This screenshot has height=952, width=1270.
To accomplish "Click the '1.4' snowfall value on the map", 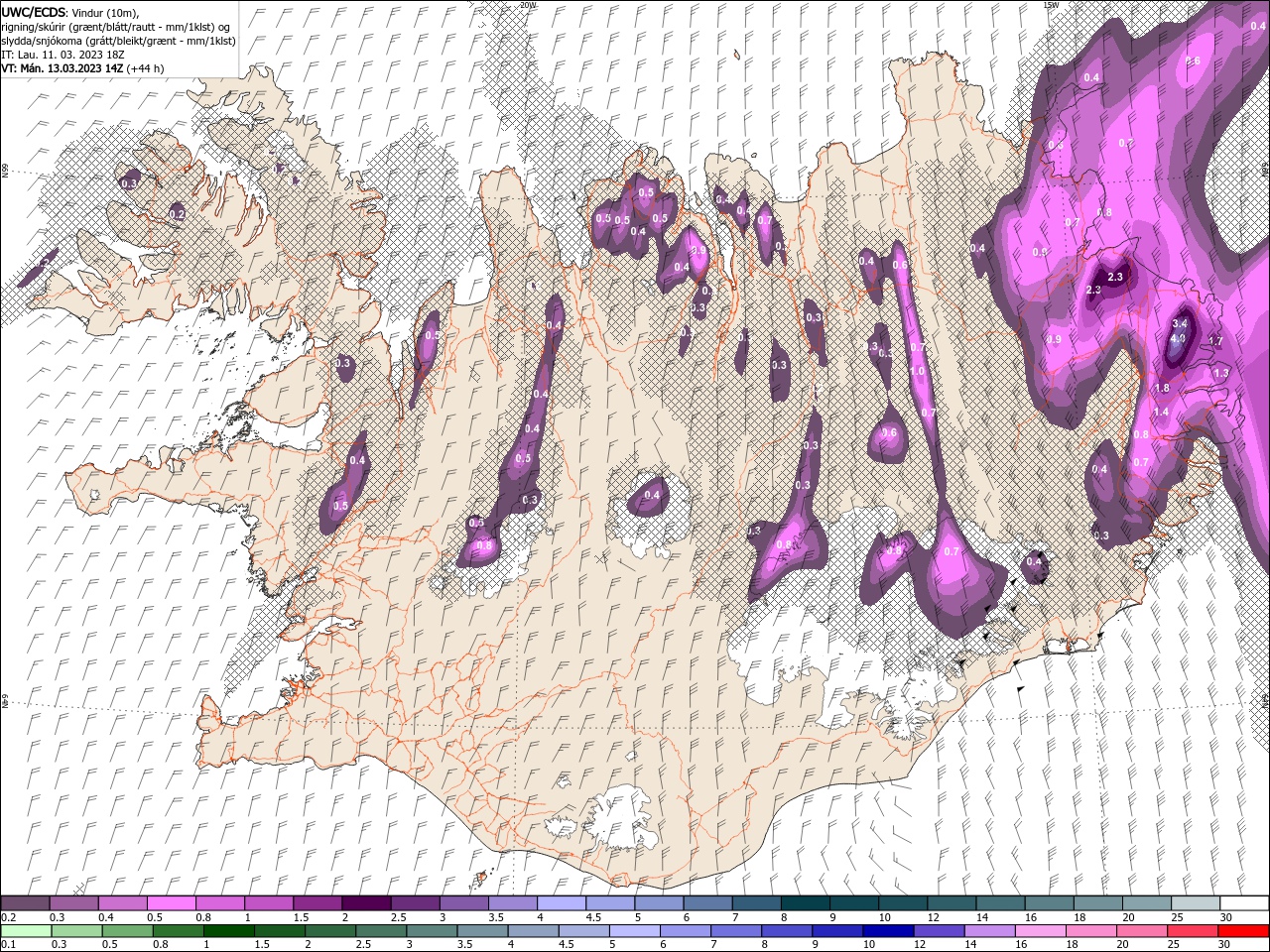I will click(1162, 412).
